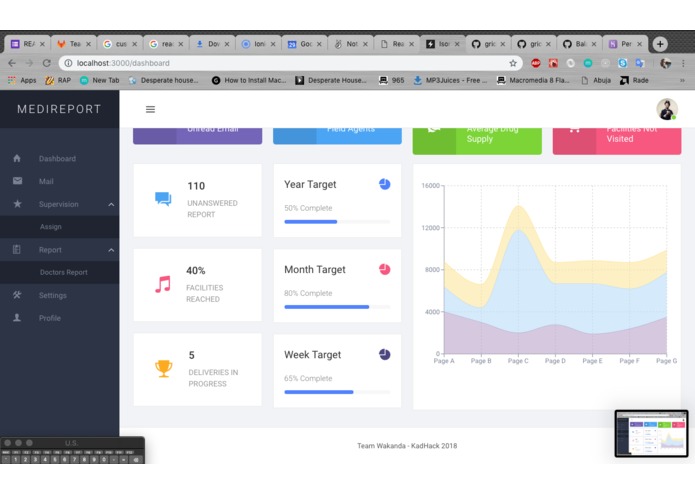Collapse the Report menu chevron
Screen dimensions: 695x494
click(x=111, y=250)
